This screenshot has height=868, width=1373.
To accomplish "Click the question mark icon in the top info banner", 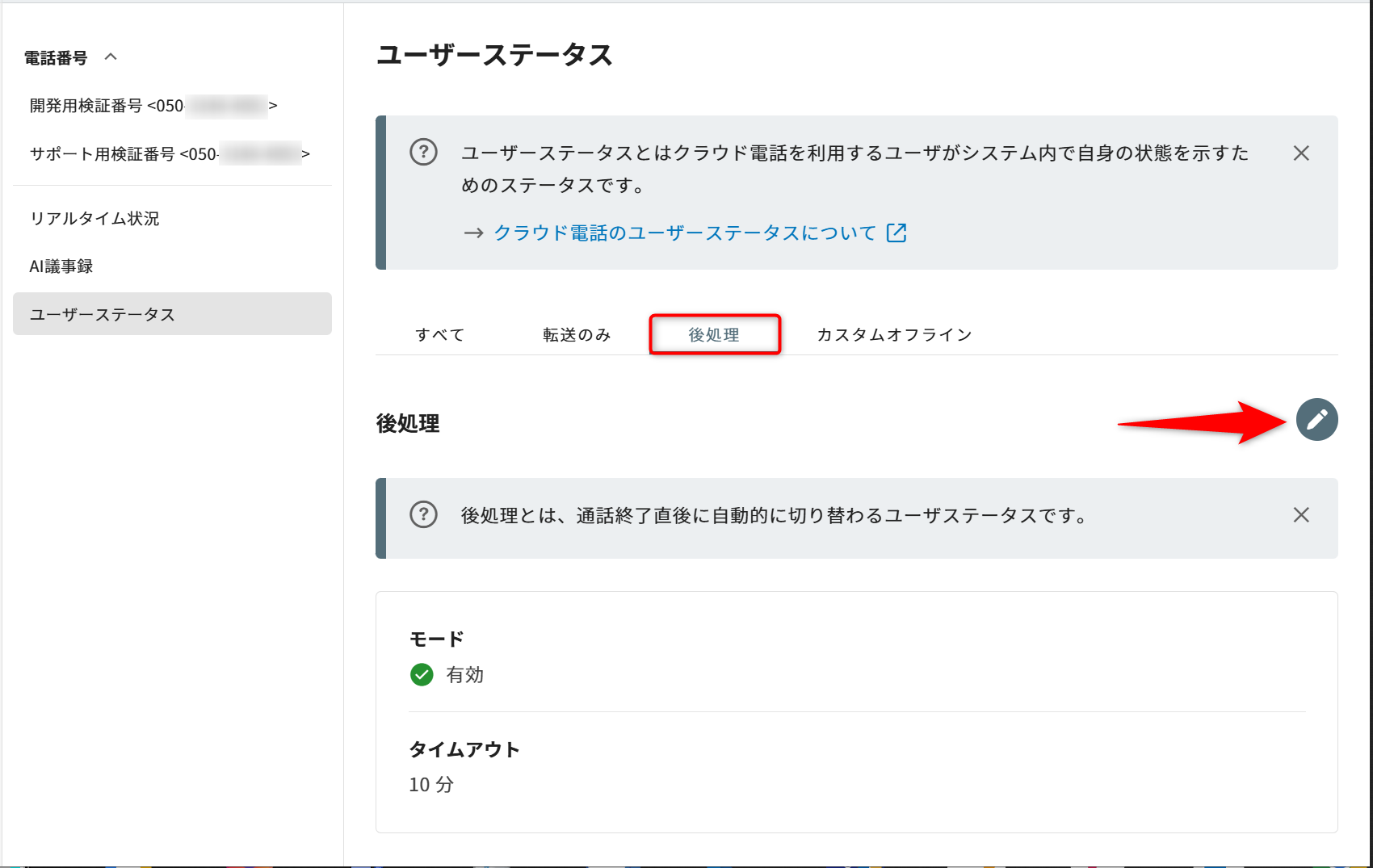I will point(423,152).
